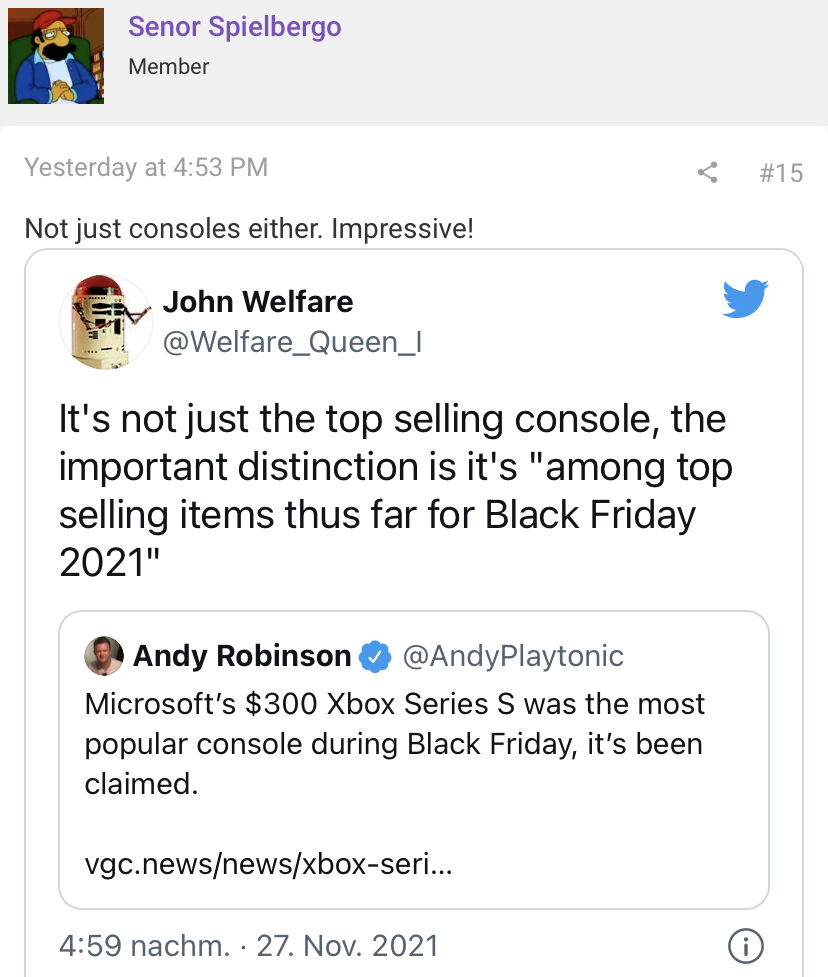Click the tweet info circle icon

pos(745,946)
